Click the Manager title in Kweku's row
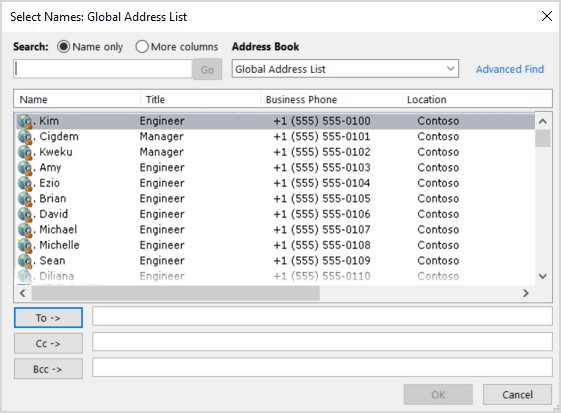The image size is (561, 413). click(x=162, y=152)
